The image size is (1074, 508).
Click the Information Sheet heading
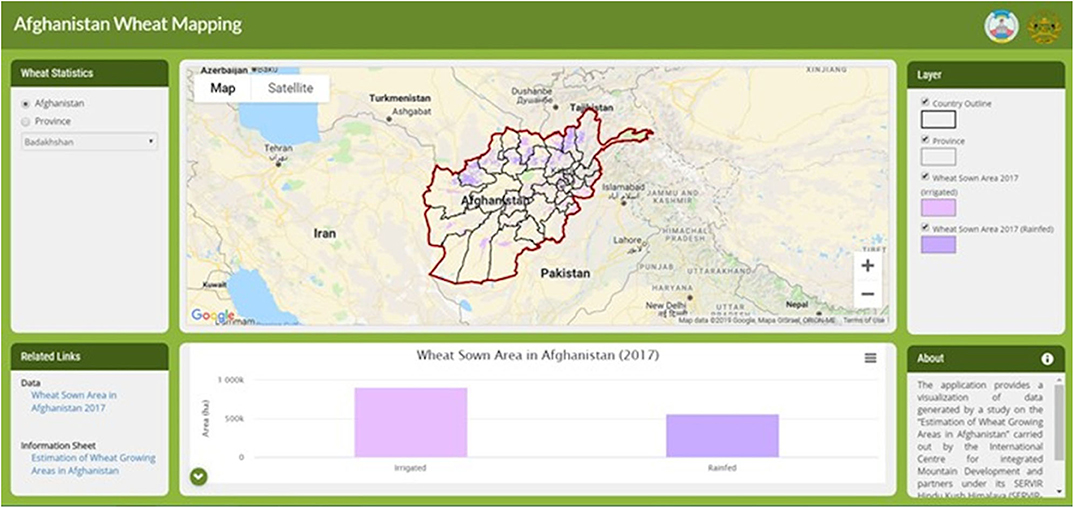pyautogui.click(x=59, y=446)
